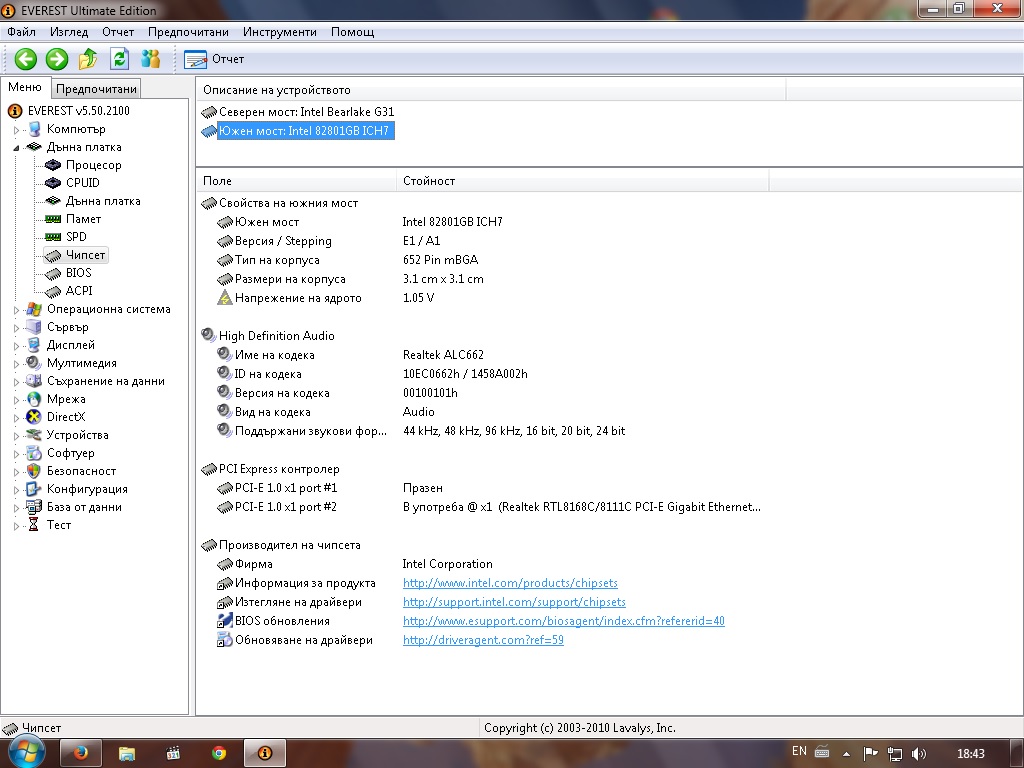
Task: Click the green Back arrow toolbar icon
Action: (25, 59)
